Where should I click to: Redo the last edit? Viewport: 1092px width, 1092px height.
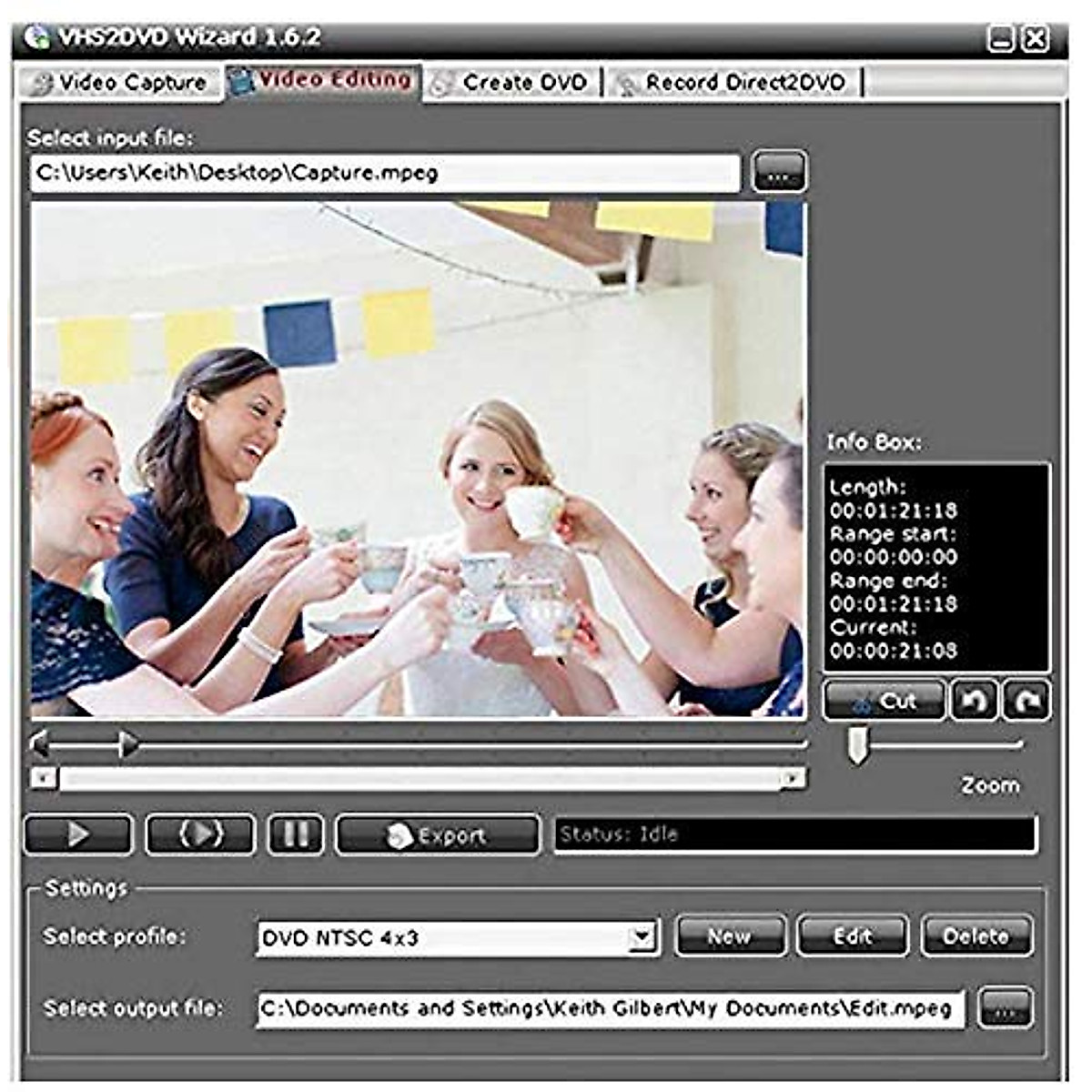(x=1023, y=699)
